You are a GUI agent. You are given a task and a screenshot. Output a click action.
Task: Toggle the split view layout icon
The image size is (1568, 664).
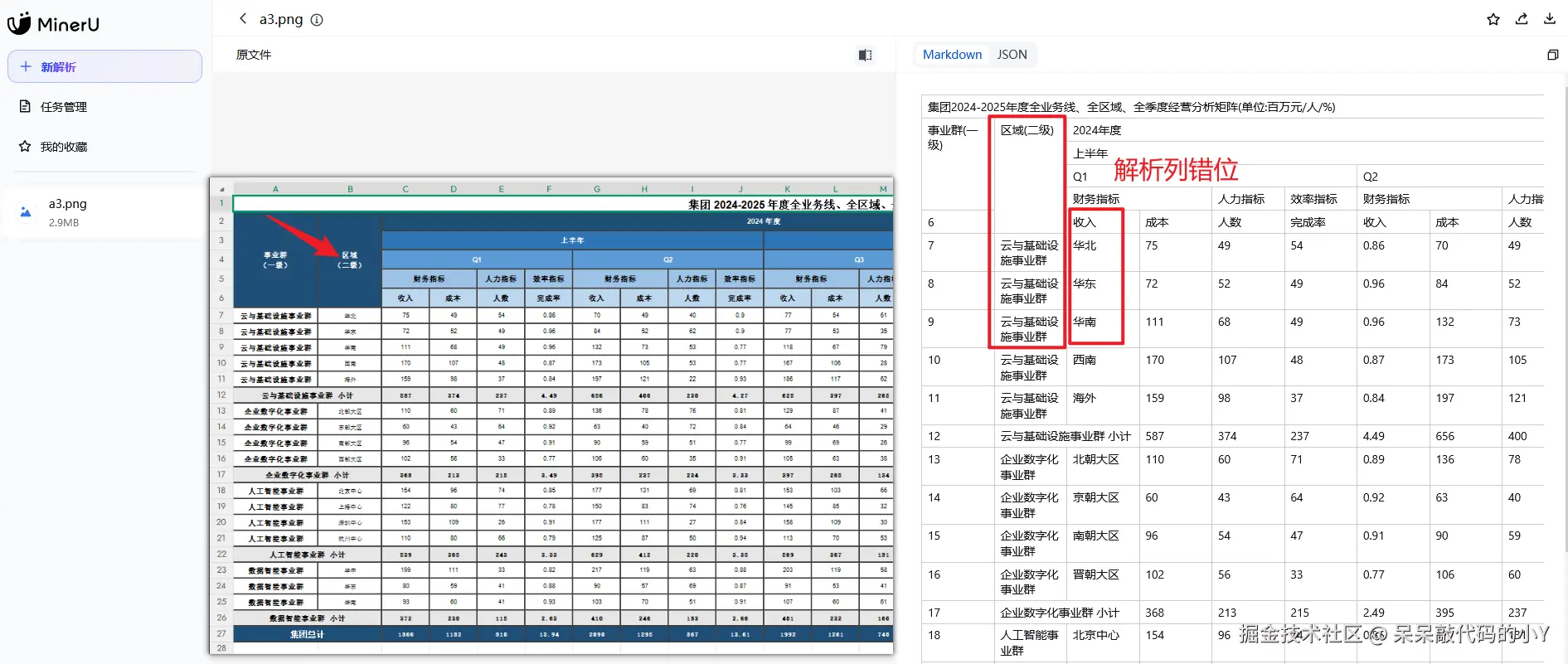[865, 55]
